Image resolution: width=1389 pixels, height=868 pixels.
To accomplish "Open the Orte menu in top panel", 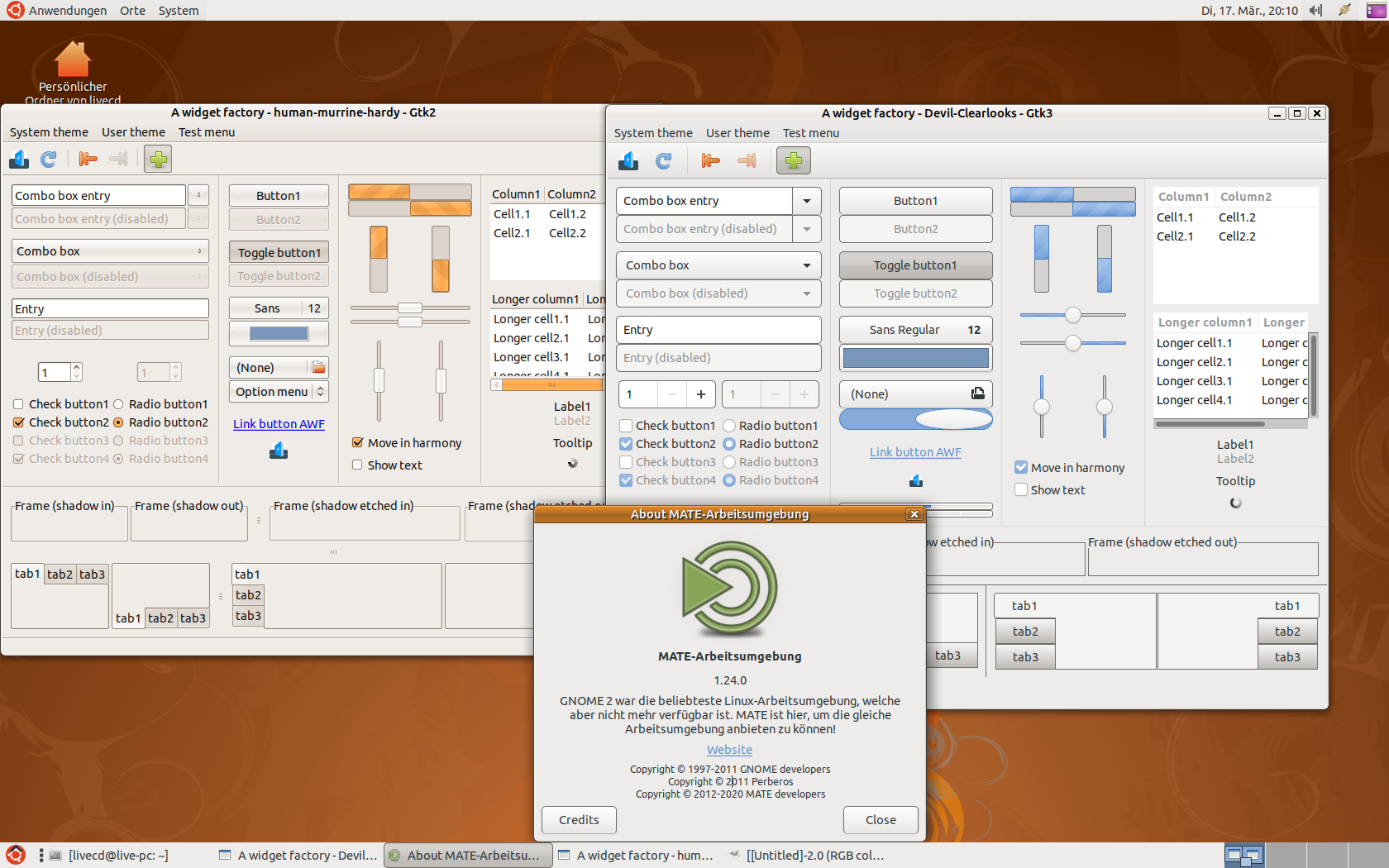I will (132, 11).
